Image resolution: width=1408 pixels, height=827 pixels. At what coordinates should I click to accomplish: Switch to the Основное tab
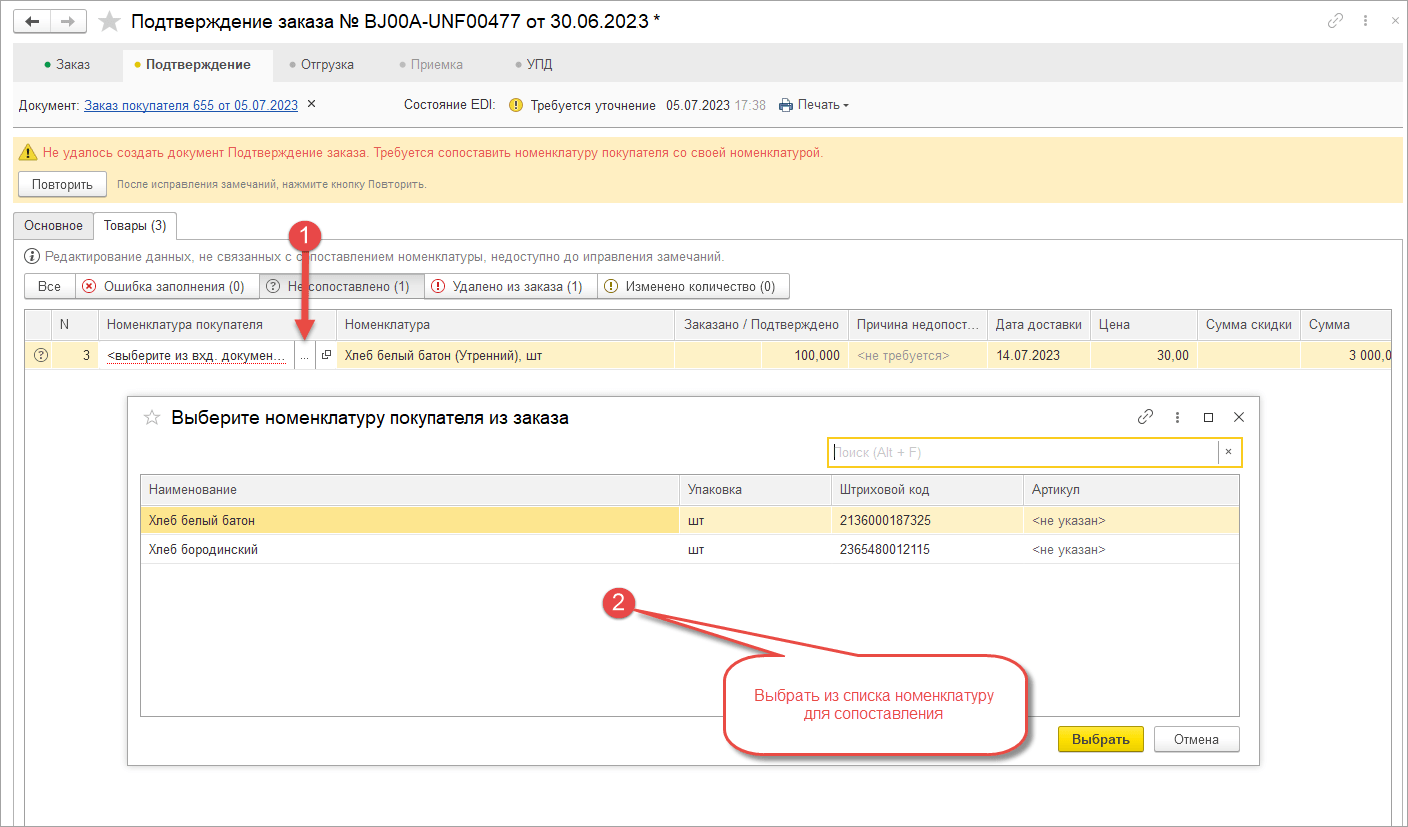(53, 226)
